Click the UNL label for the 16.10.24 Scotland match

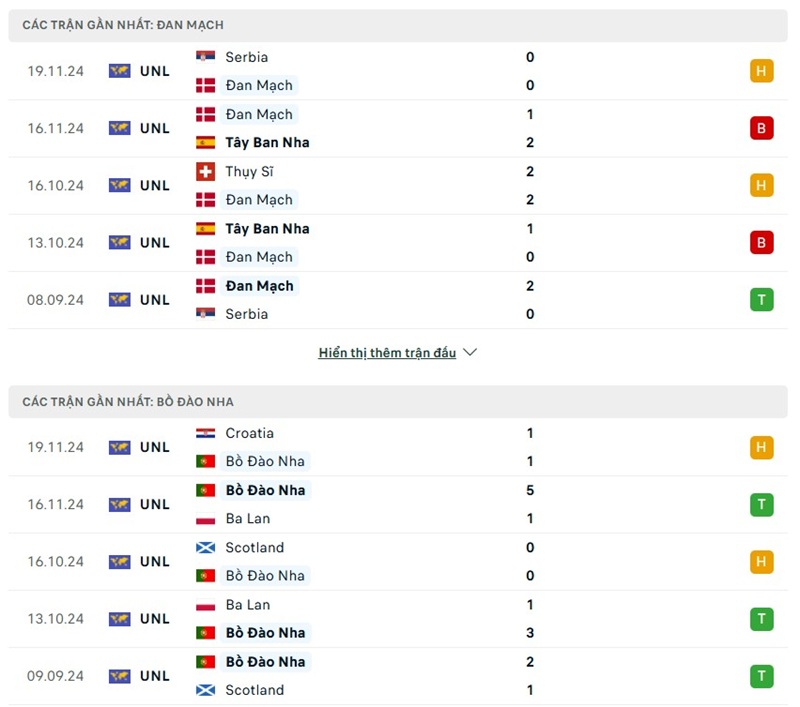pyautogui.click(x=155, y=561)
